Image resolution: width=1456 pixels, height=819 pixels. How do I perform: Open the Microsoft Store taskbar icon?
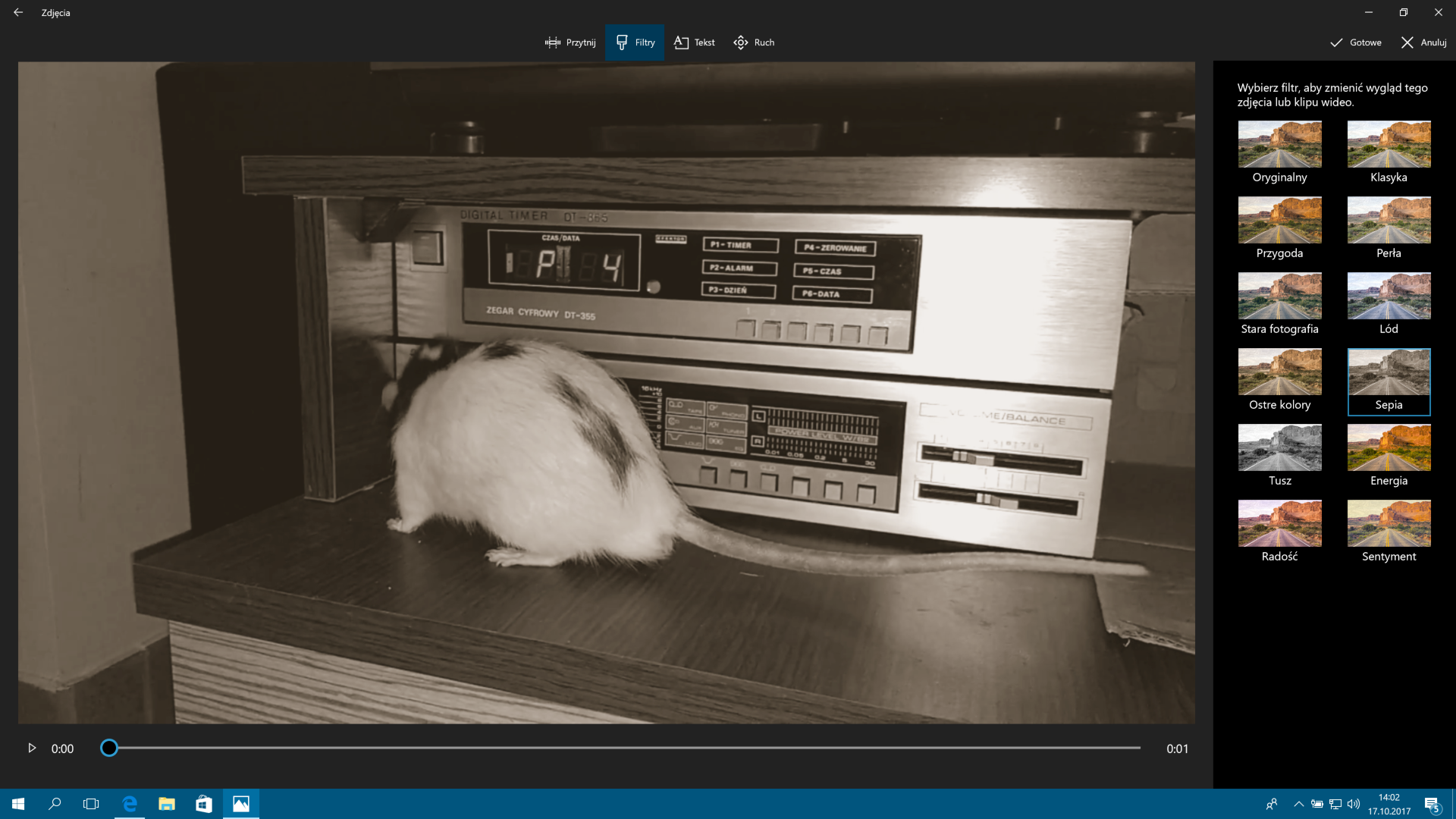203,804
